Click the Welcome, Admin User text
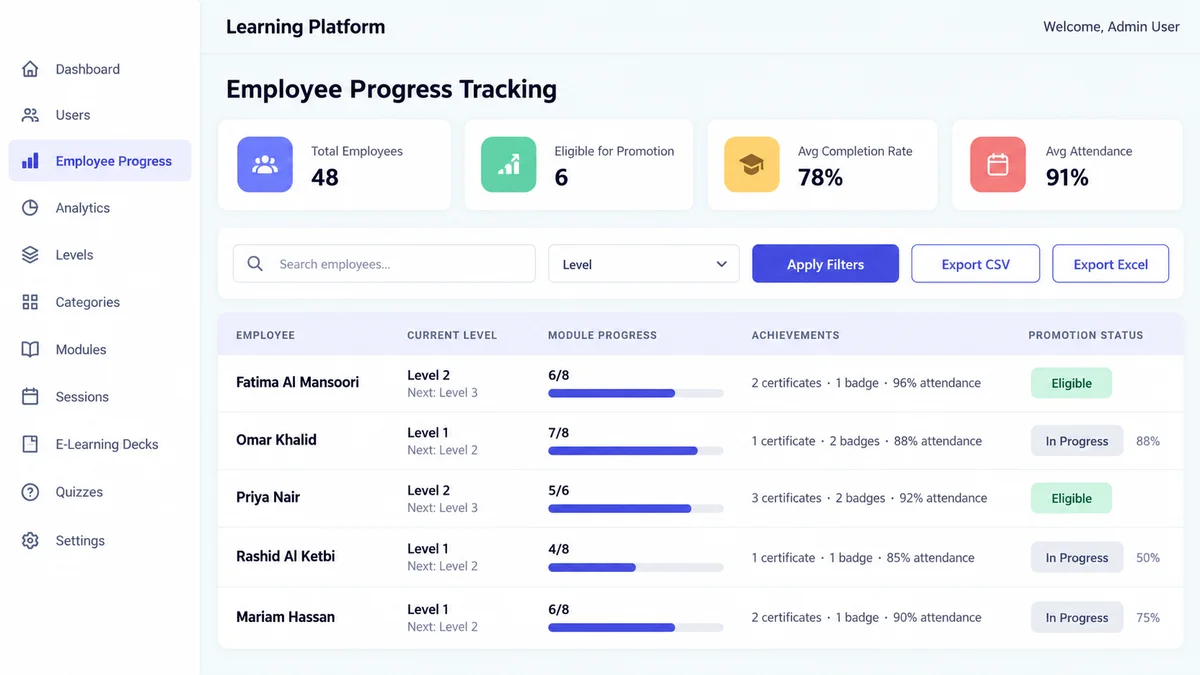Screen dimensions: 1200x675 pos(1111,27)
